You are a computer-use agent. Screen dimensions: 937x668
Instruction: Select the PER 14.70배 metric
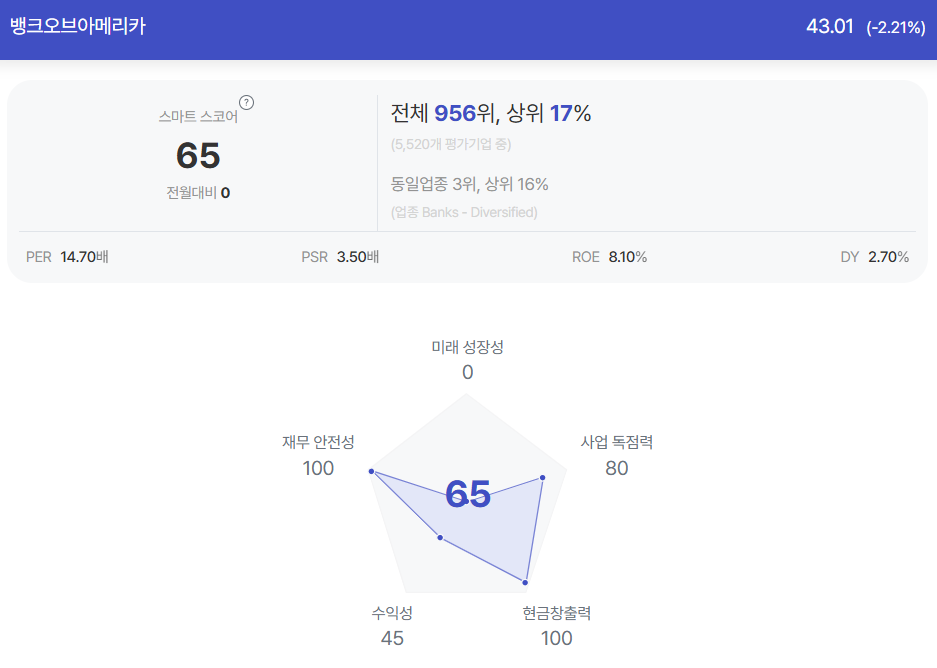[x=67, y=257]
